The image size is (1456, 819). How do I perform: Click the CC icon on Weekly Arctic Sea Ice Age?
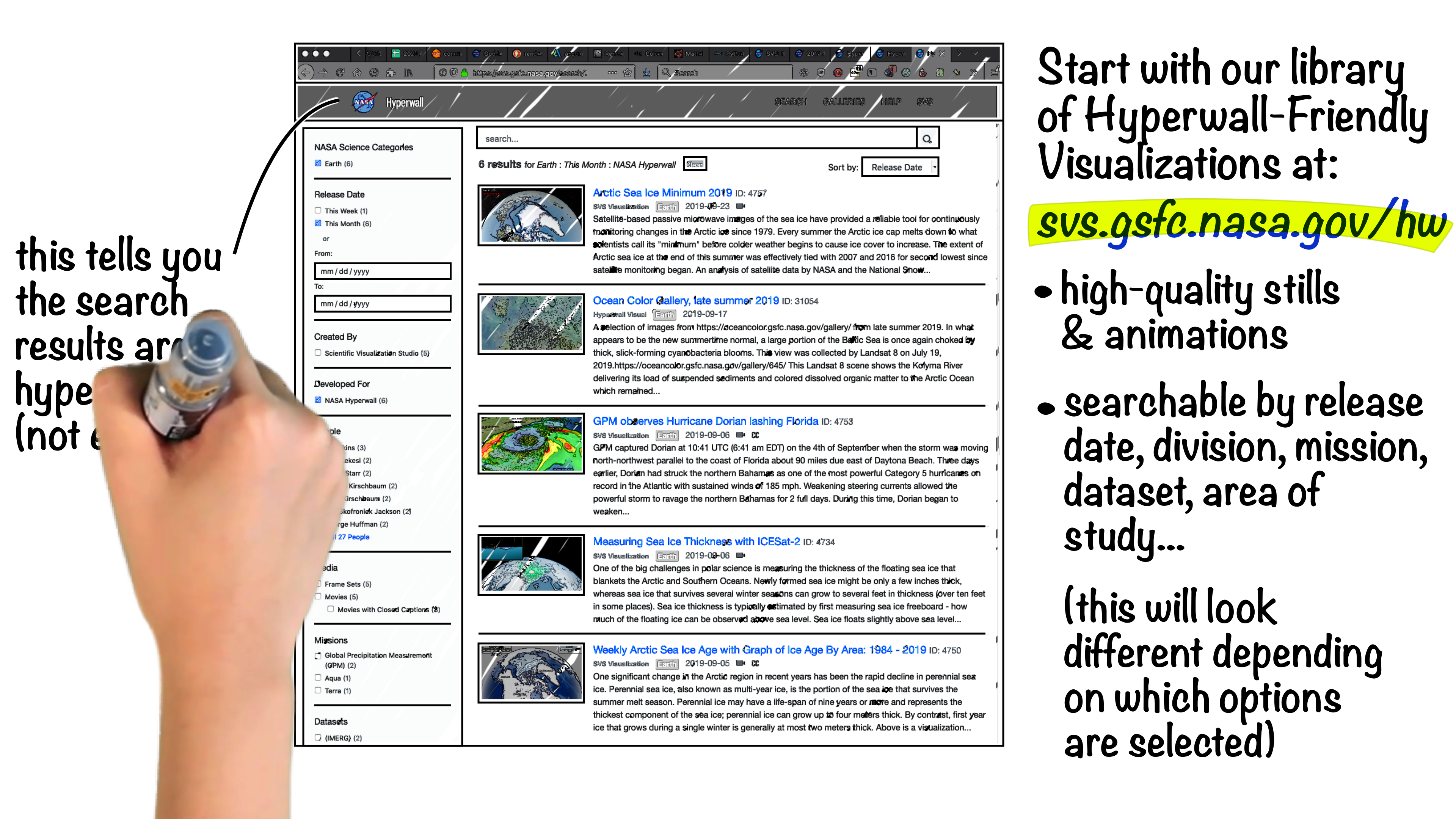pos(755,664)
